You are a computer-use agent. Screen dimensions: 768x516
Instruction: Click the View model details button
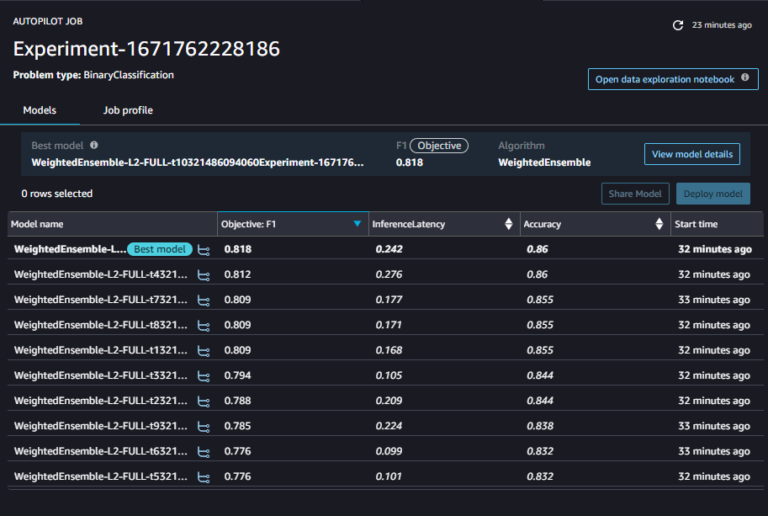click(x=692, y=154)
